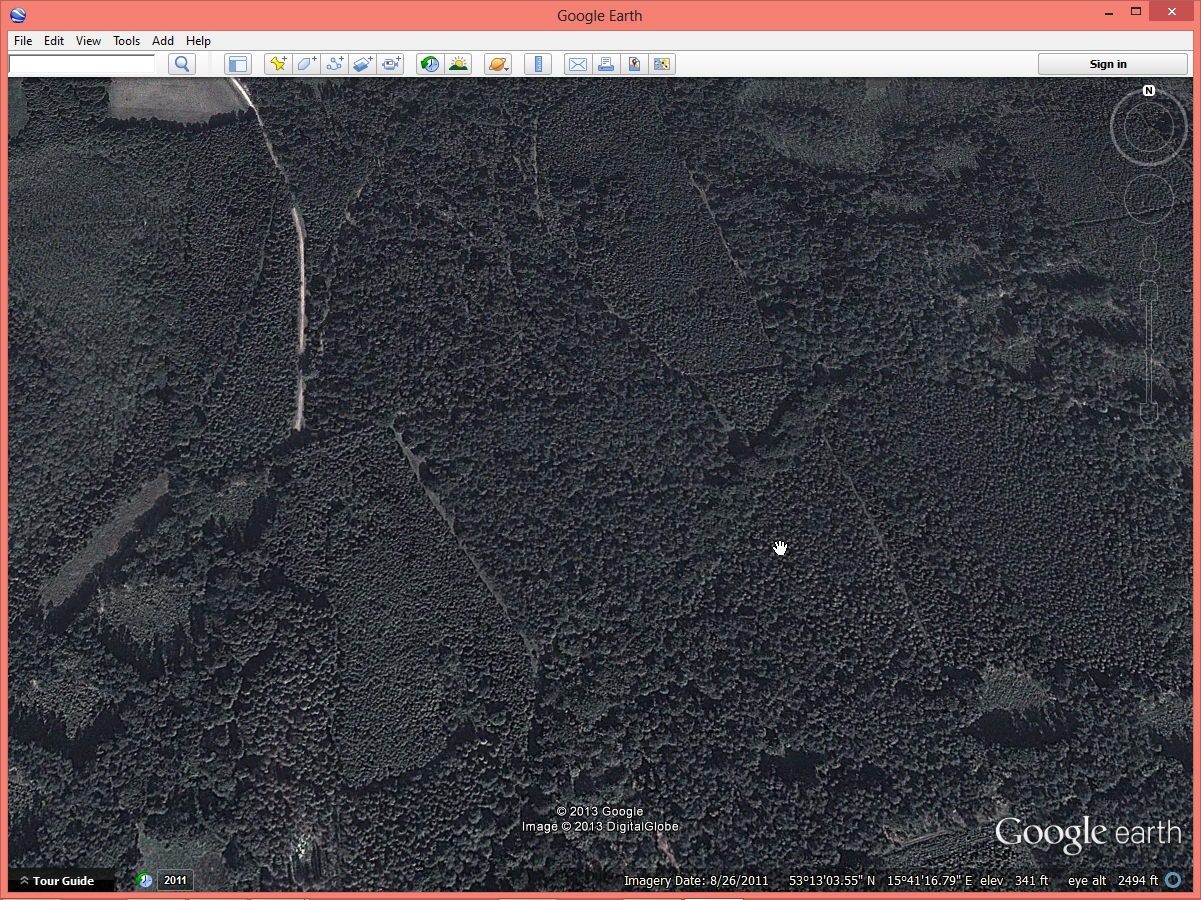Open the planet switcher dropdown
1201x900 pixels.
498,64
